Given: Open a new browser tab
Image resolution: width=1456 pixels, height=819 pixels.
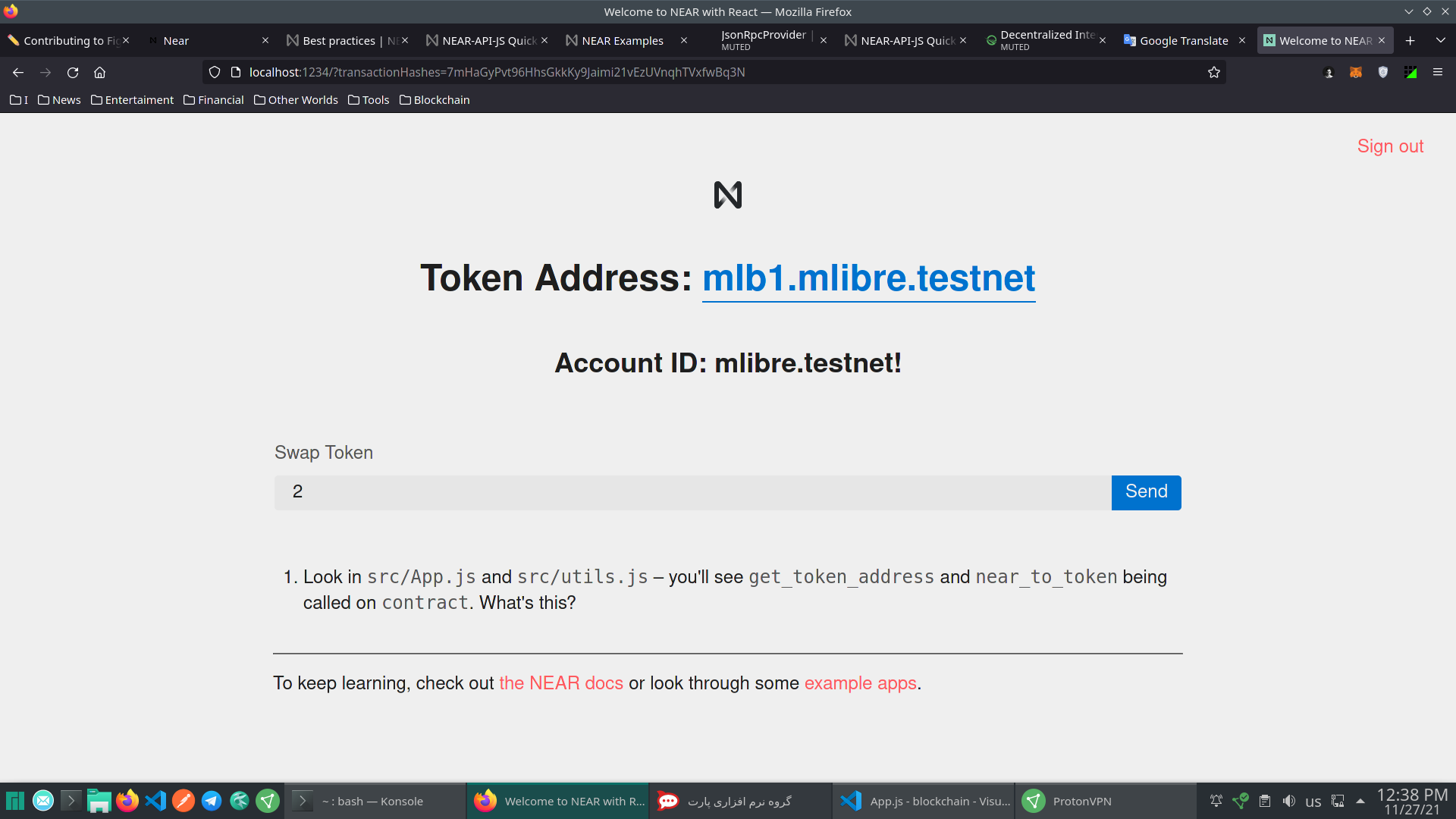Looking at the screenshot, I should [1410, 40].
